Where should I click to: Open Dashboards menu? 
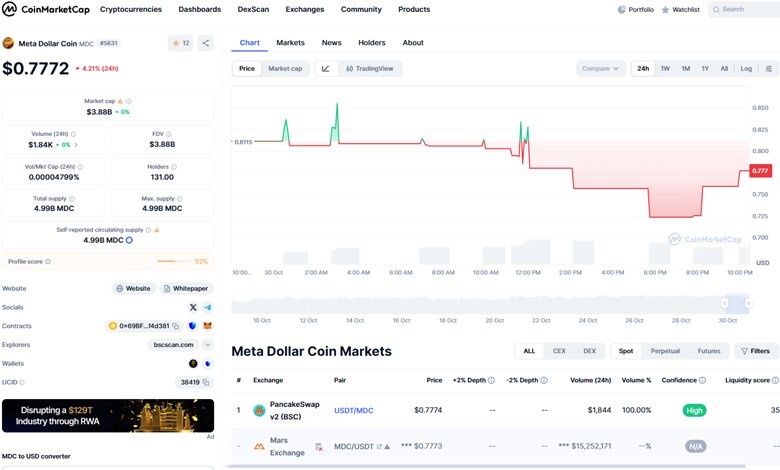click(199, 9)
